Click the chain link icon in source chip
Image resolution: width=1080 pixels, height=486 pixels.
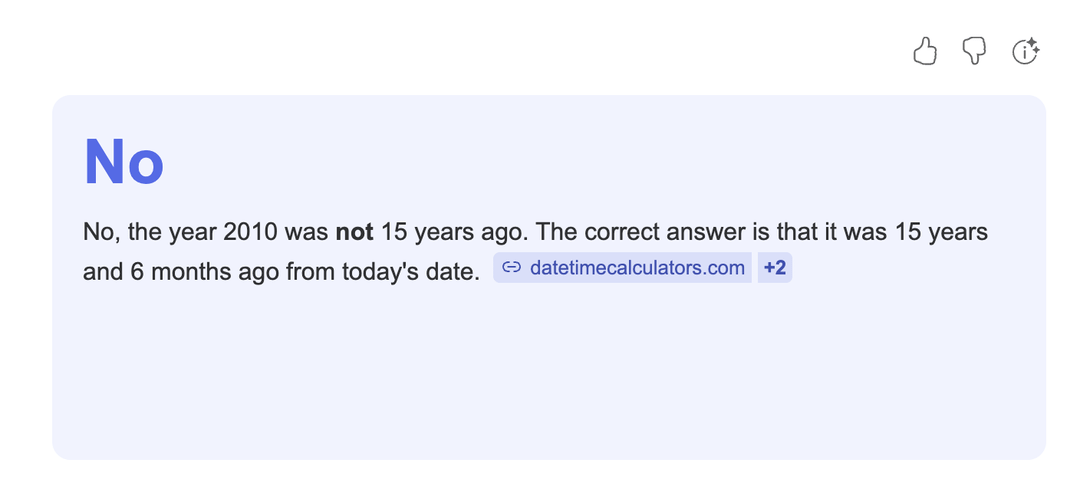tap(512, 268)
